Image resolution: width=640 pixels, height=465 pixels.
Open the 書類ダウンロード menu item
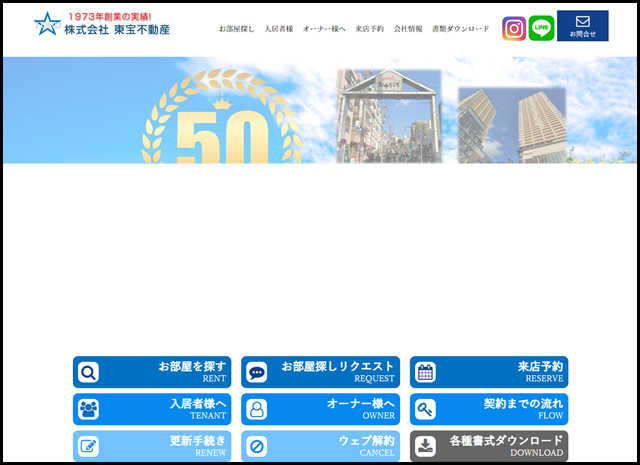(460, 29)
